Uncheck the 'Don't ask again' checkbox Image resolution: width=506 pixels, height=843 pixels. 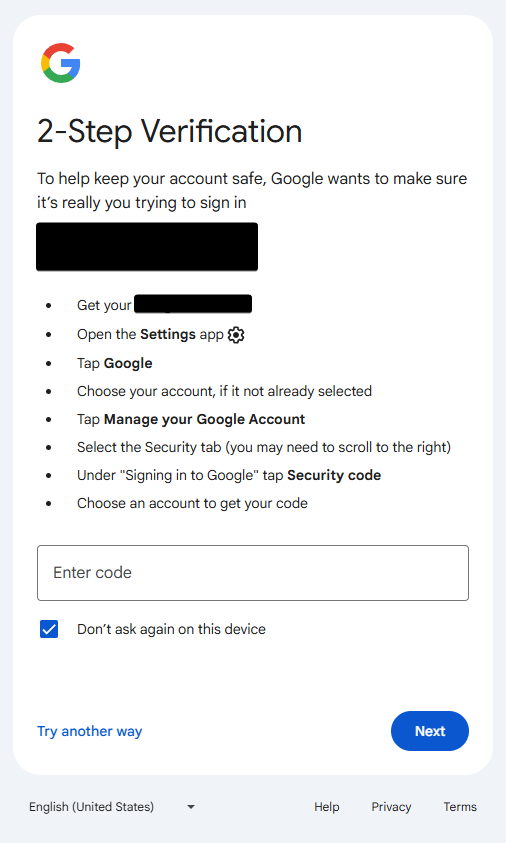[x=49, y=629]
